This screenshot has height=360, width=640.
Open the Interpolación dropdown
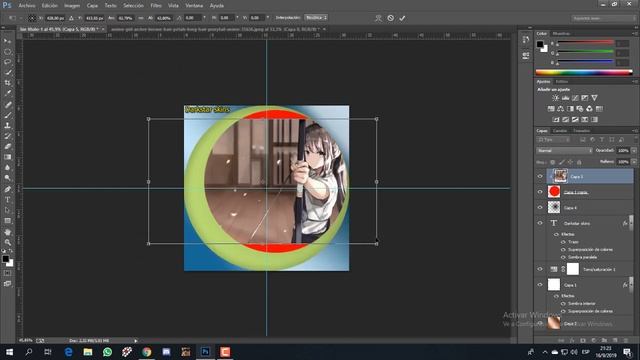[316, 18]
